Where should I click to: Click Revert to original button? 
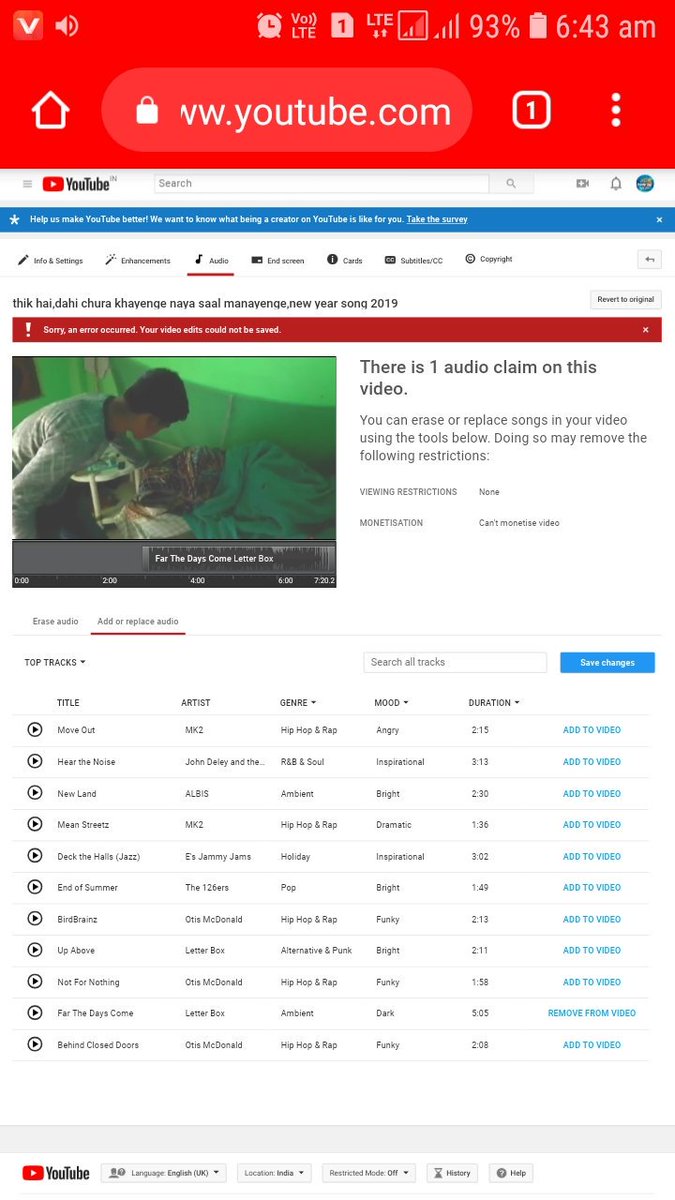point(626,299)
